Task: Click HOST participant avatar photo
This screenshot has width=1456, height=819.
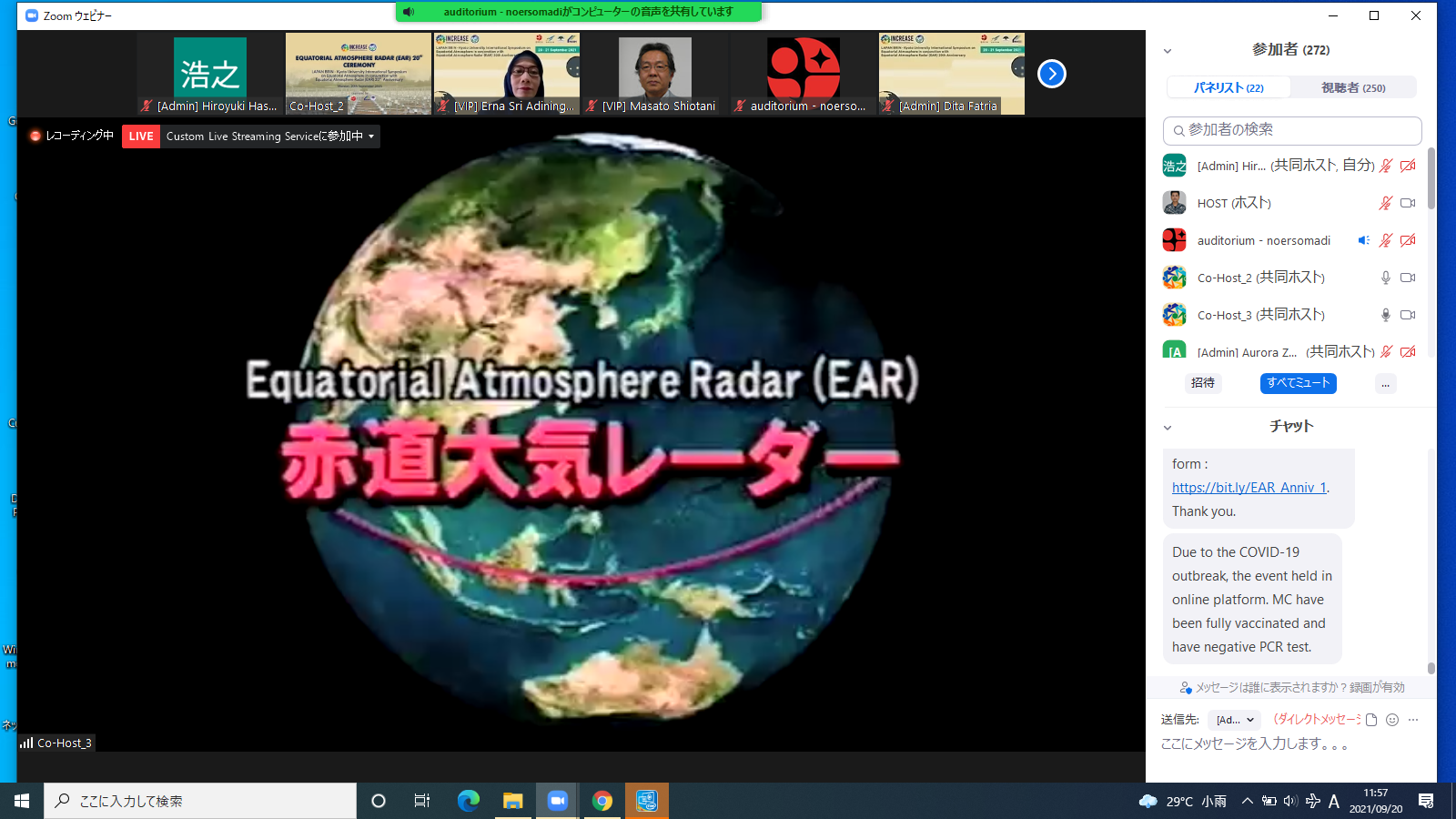Action: click(1174, 203)
